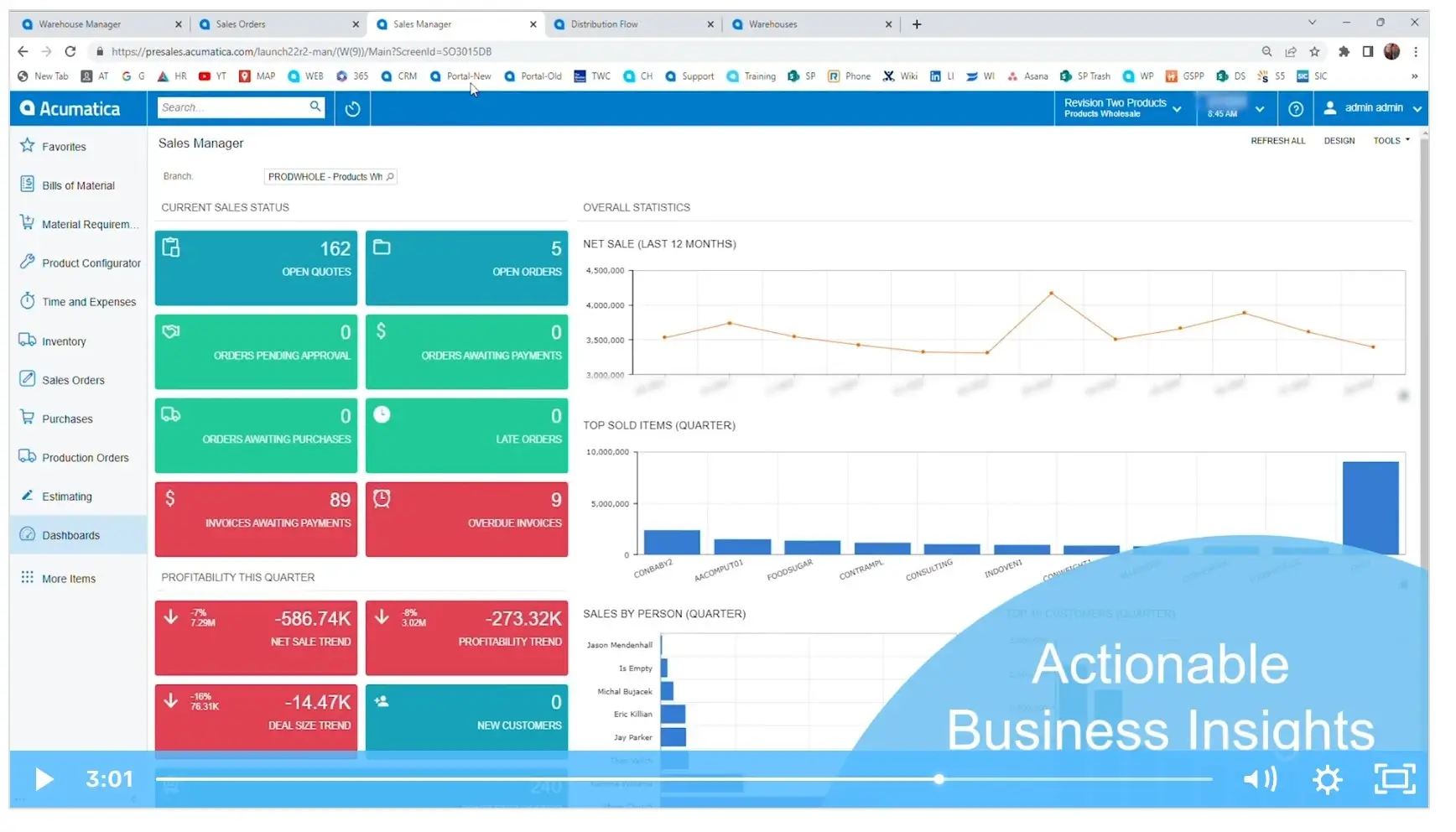This screenshot has width=1456, height=832.
Task: Open the 9 Overdue Invoices tile
Action: pos(466,519)
